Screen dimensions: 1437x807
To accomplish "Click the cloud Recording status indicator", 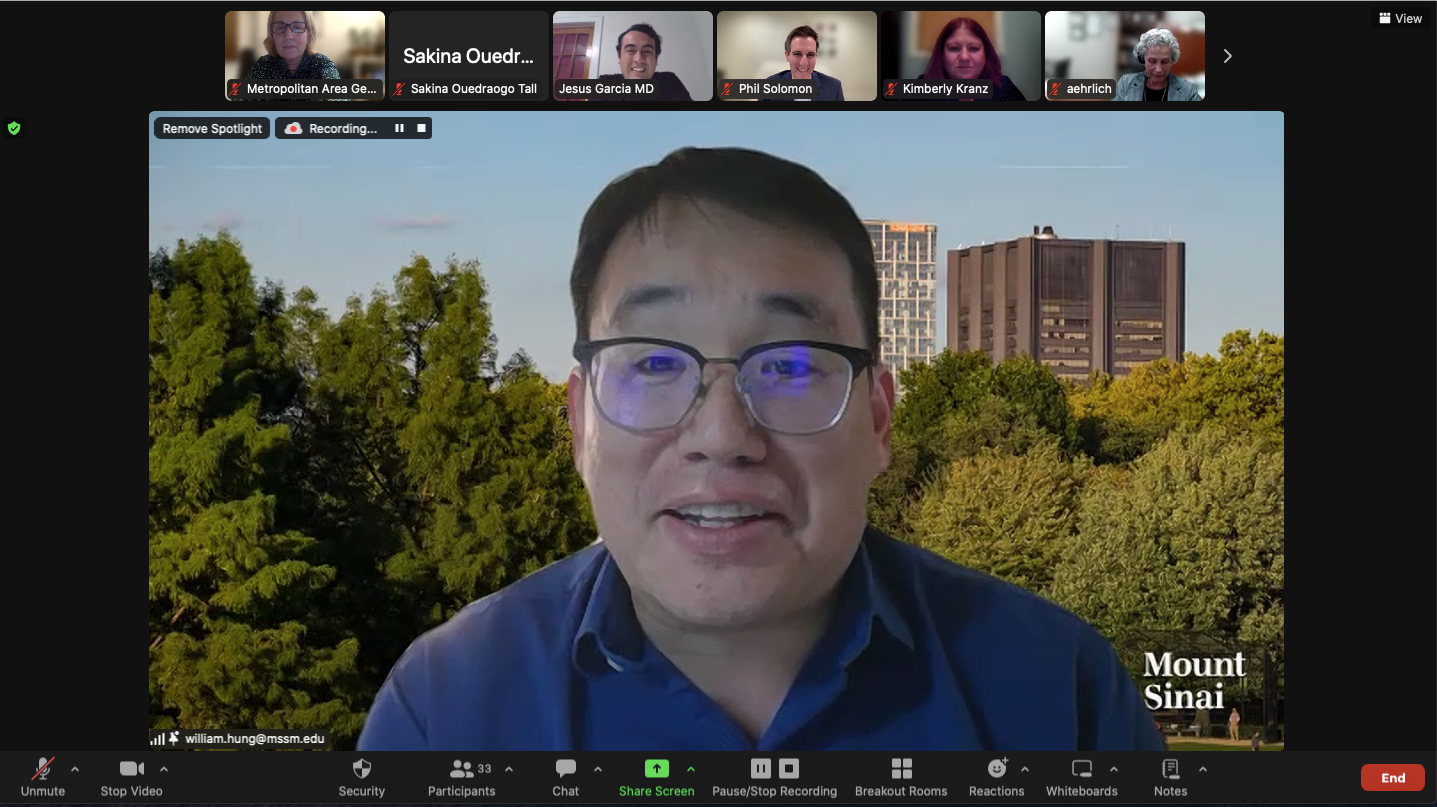I will 332,128.
